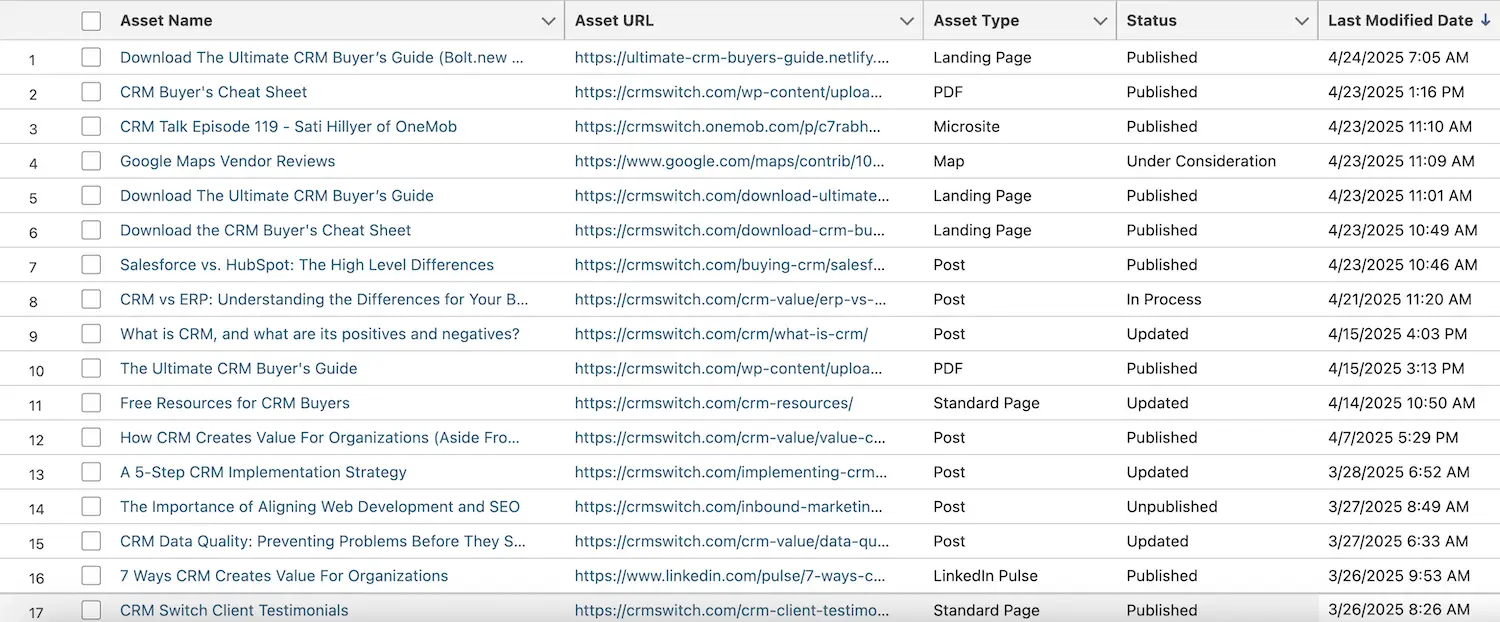The height and width of the screenshot is (622, 1500).
Task: Open Download the CRM Buyer's Cheat Sheet asset
Action: 266,230
